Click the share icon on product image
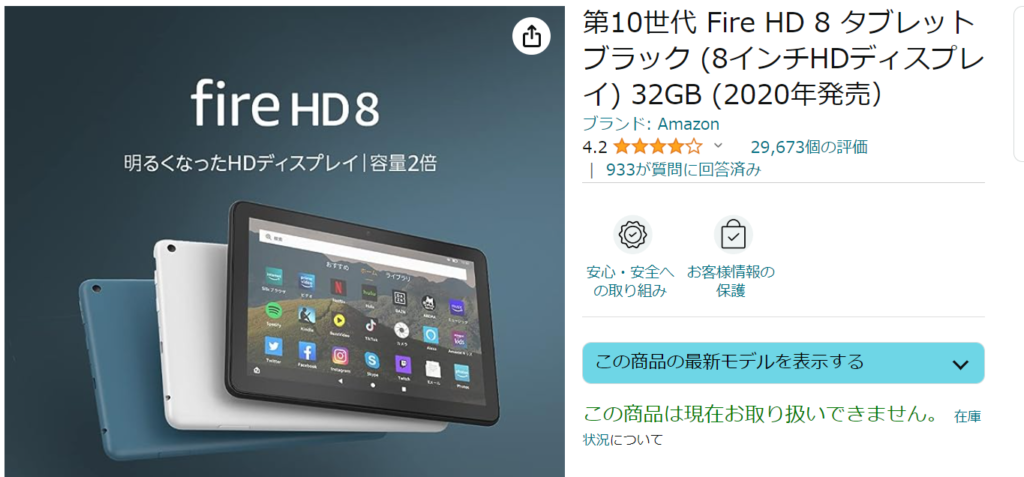1024x477 pixels. pyautogui.click(x=532, y=36)
